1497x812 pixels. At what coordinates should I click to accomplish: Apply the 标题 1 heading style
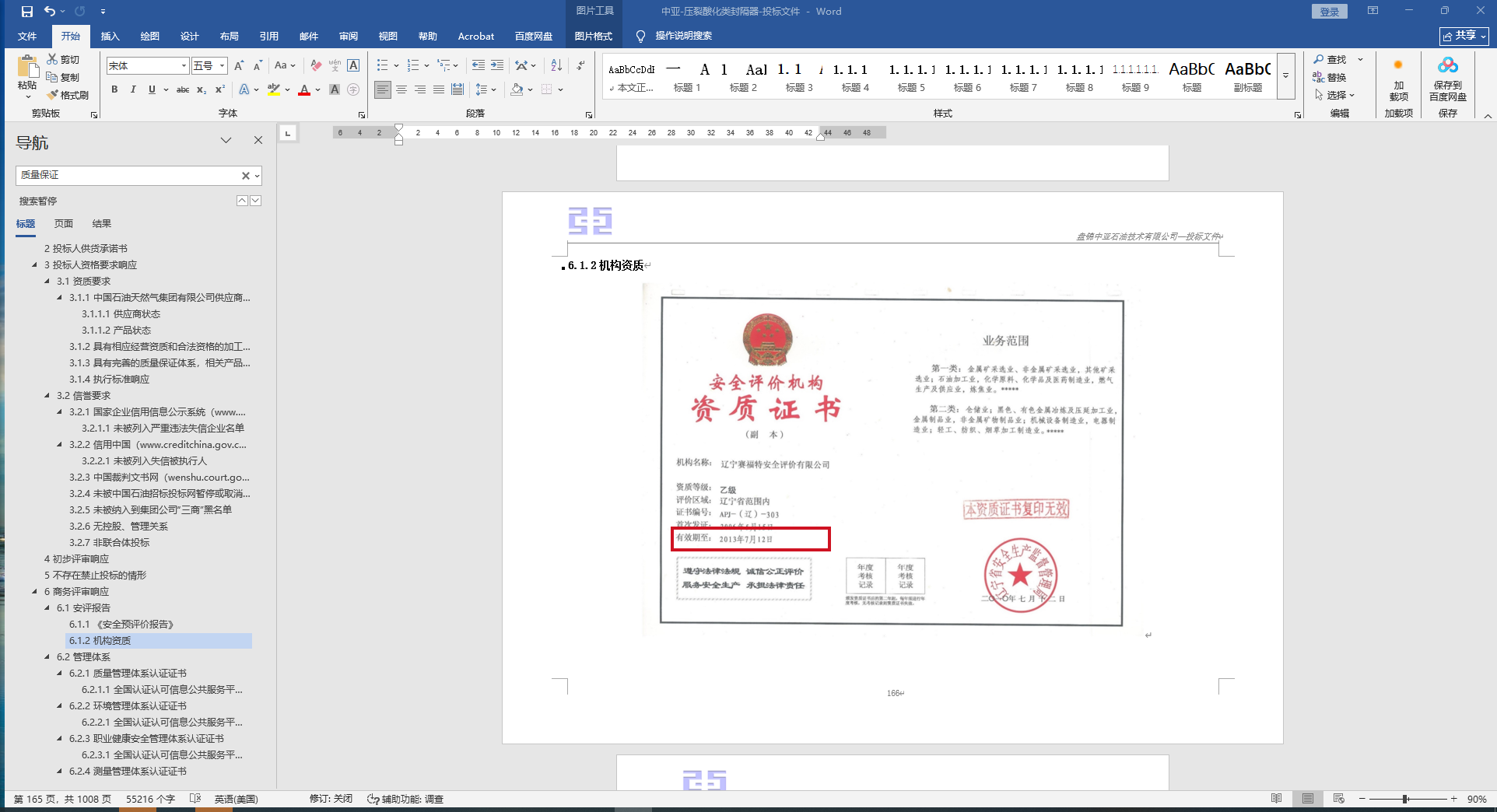tap(687, 76)
